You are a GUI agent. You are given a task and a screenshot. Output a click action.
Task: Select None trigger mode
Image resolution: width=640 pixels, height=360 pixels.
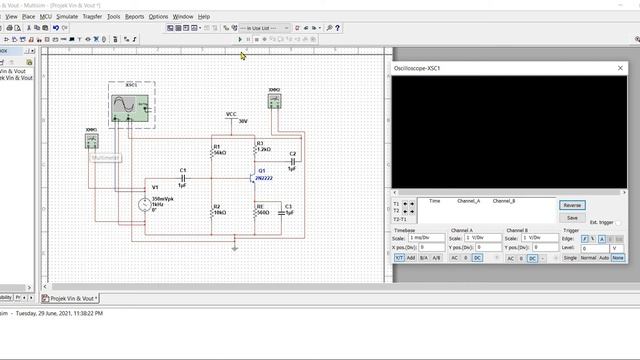click(x=618, y=258)
